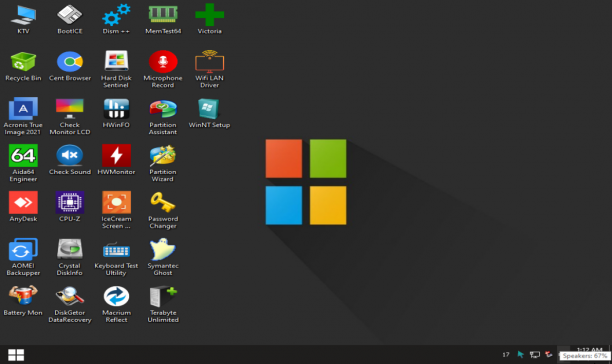This screenshot has height=364, width=612.
Task: Open Password Changer key icon
Action: coord(163,210)
